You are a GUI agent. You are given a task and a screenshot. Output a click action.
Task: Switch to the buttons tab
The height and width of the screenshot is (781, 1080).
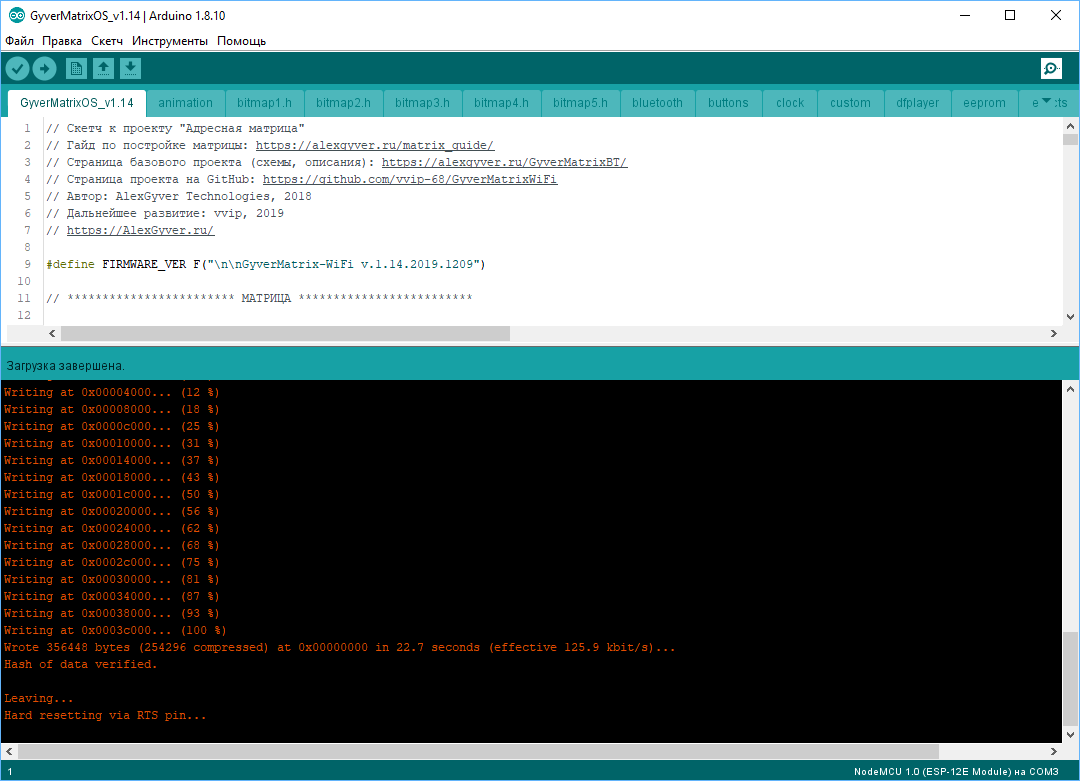tap(728, 103)
